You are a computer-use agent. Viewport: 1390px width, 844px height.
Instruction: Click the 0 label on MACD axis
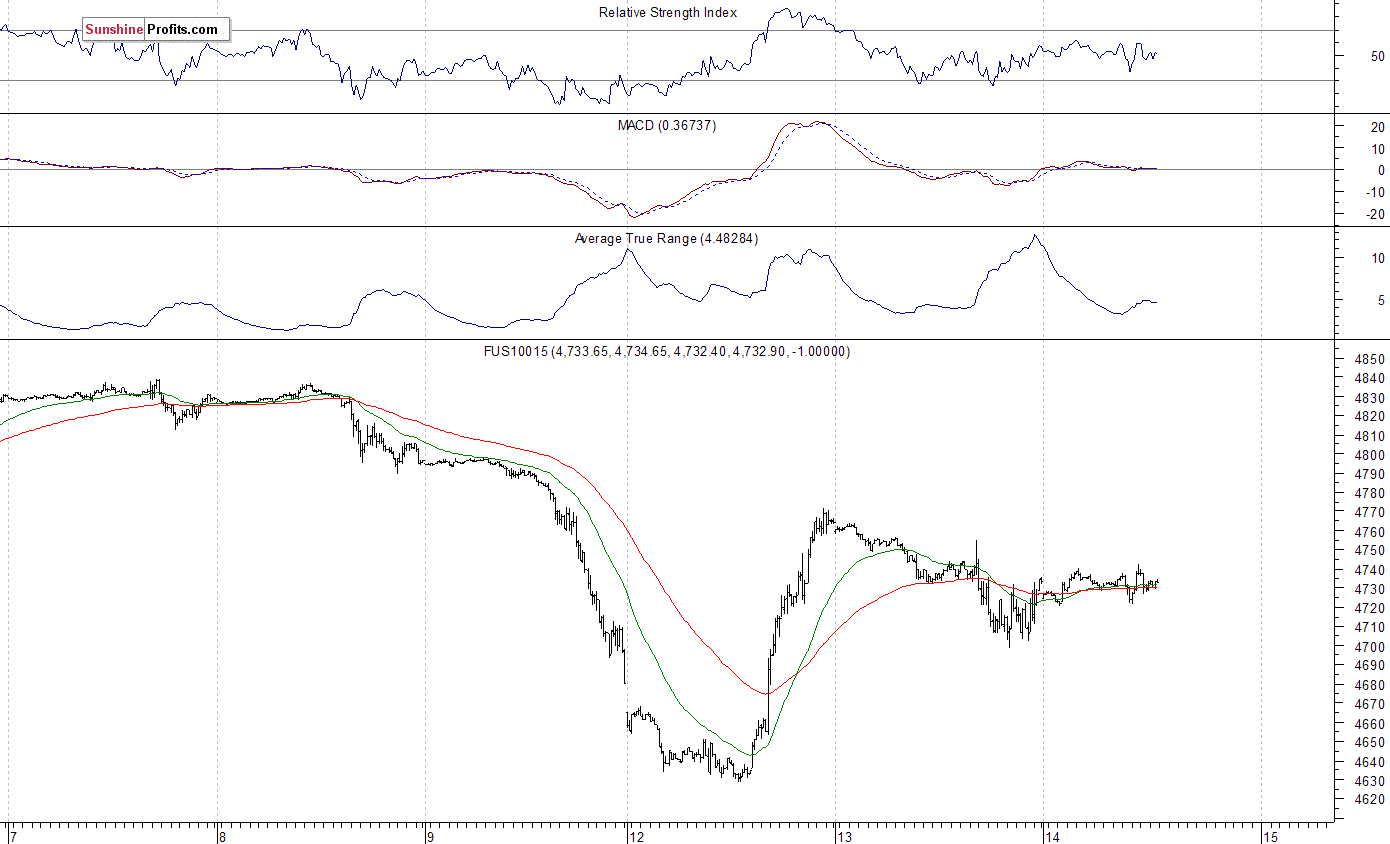tap(1382, 171)
